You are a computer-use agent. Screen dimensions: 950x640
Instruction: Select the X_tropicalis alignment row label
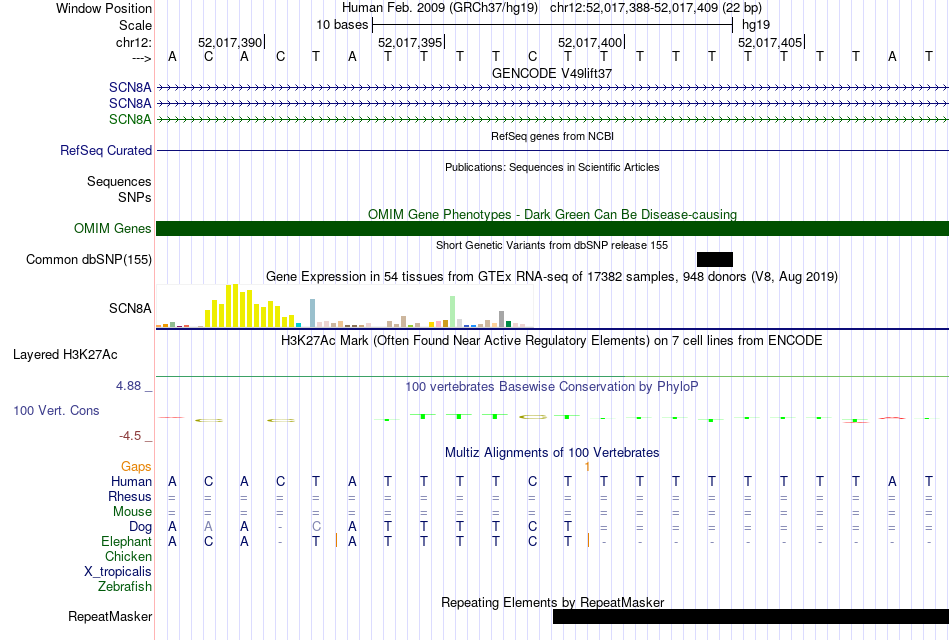tap(118, 572)
